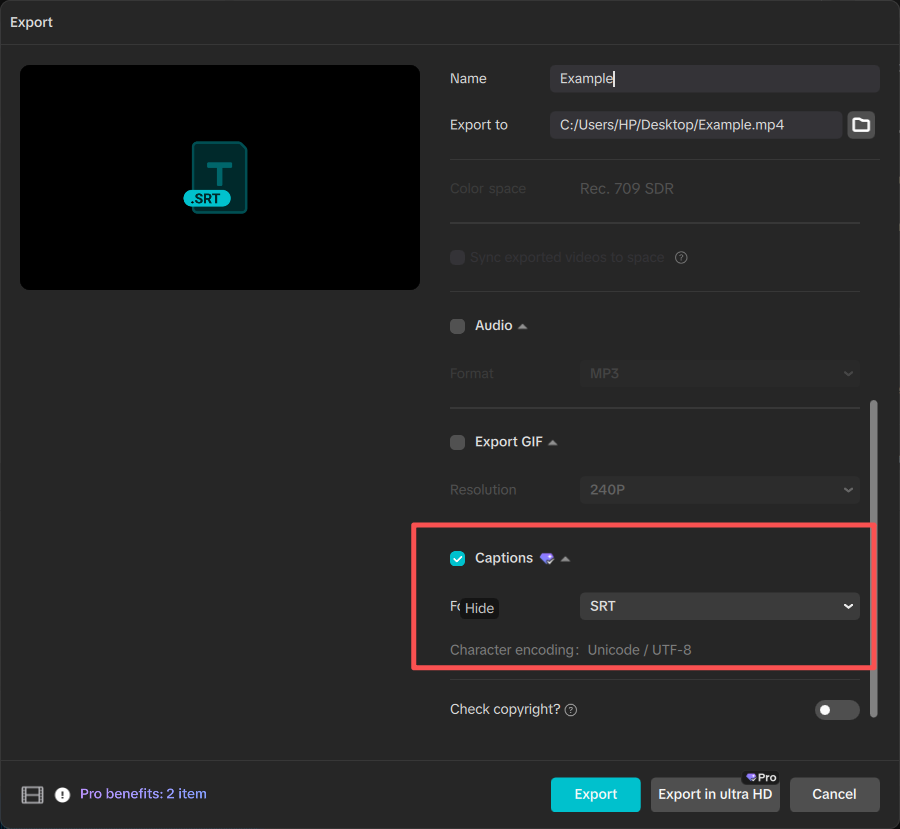900x829 pixels.
Task: Open the captions format SRT dropdown
Action: pos(719,606)
